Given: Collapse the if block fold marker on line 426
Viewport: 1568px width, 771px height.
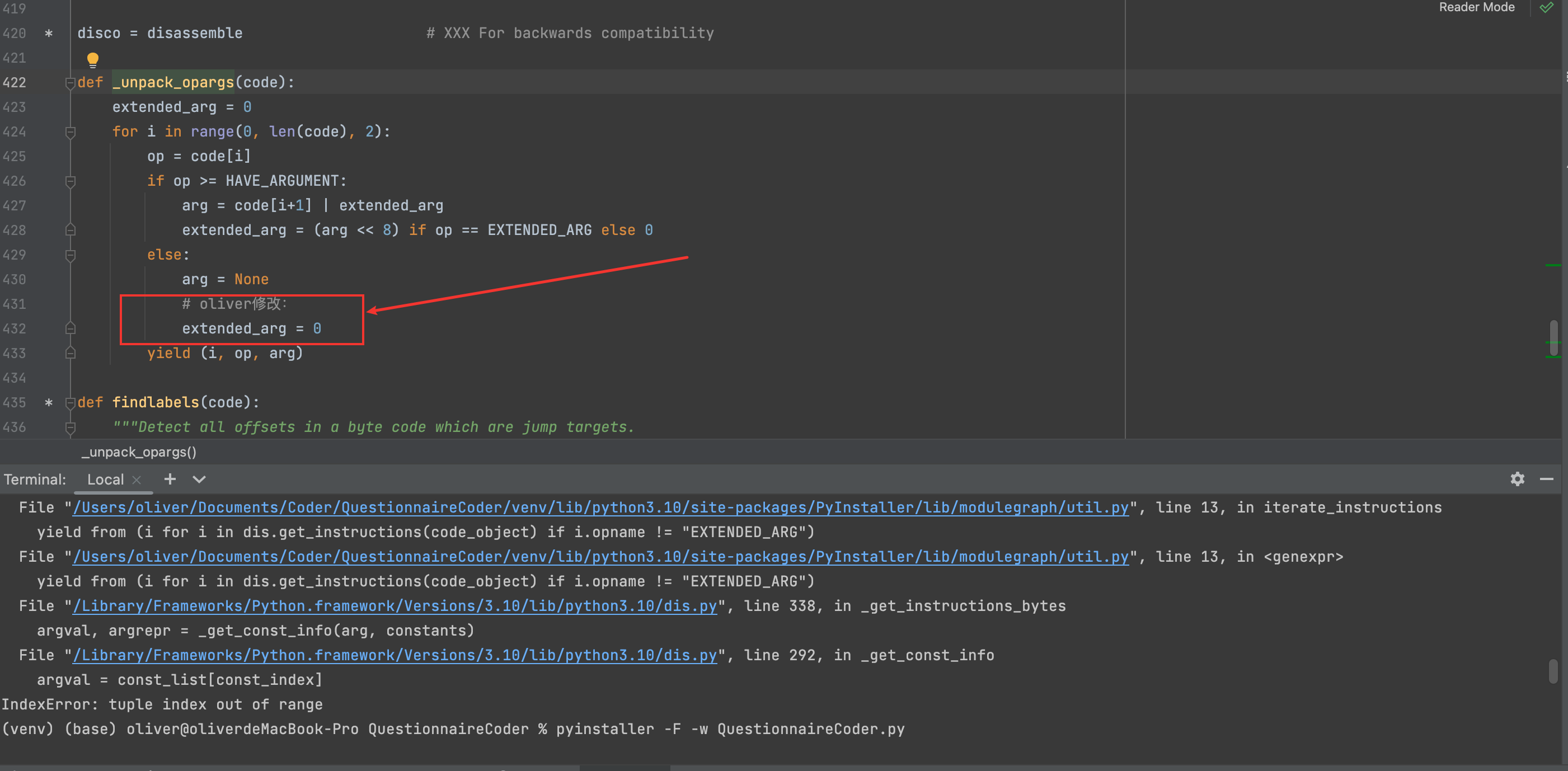Looking at the screenshot, I should [70, 181].
